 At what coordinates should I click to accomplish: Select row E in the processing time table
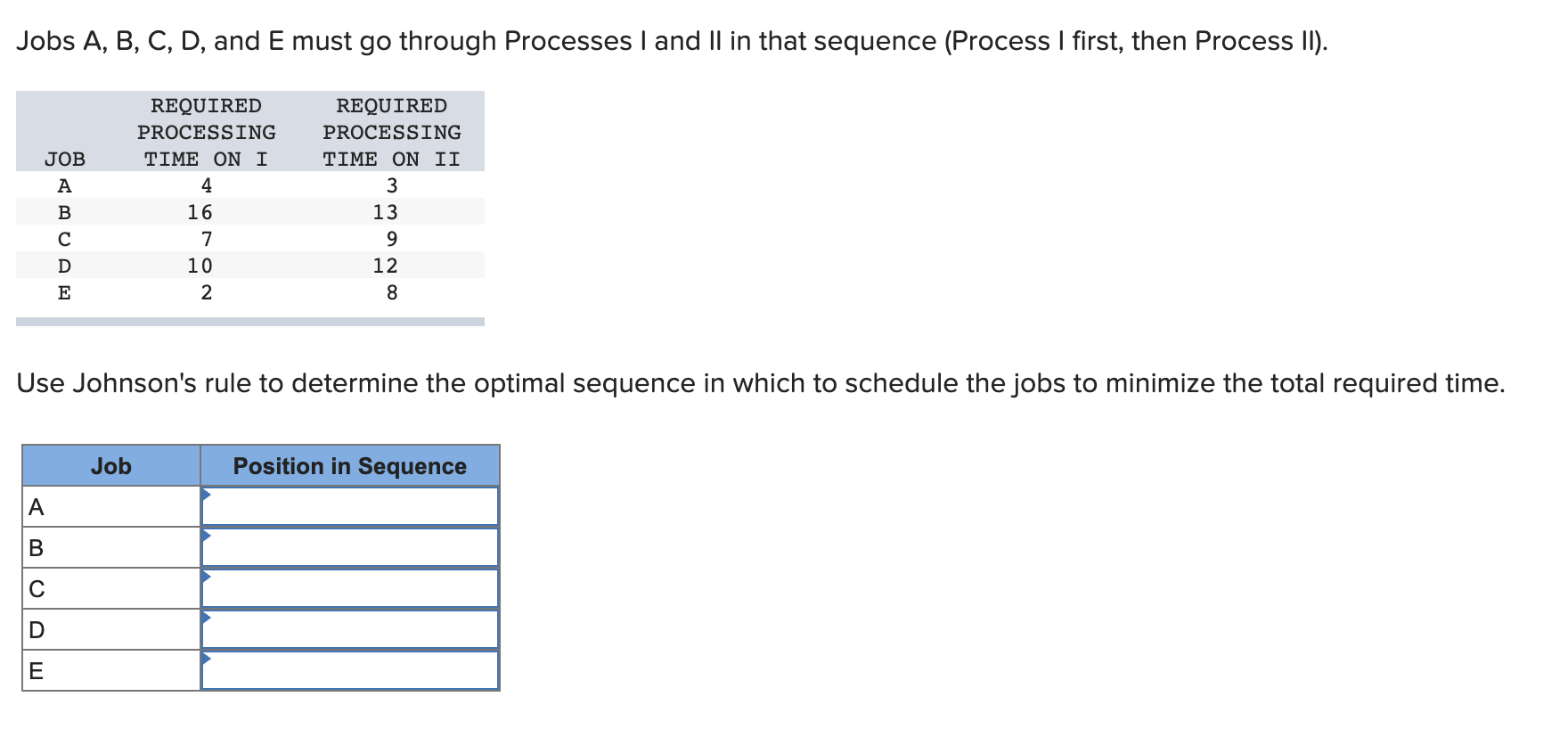click(x=249, y=292)
